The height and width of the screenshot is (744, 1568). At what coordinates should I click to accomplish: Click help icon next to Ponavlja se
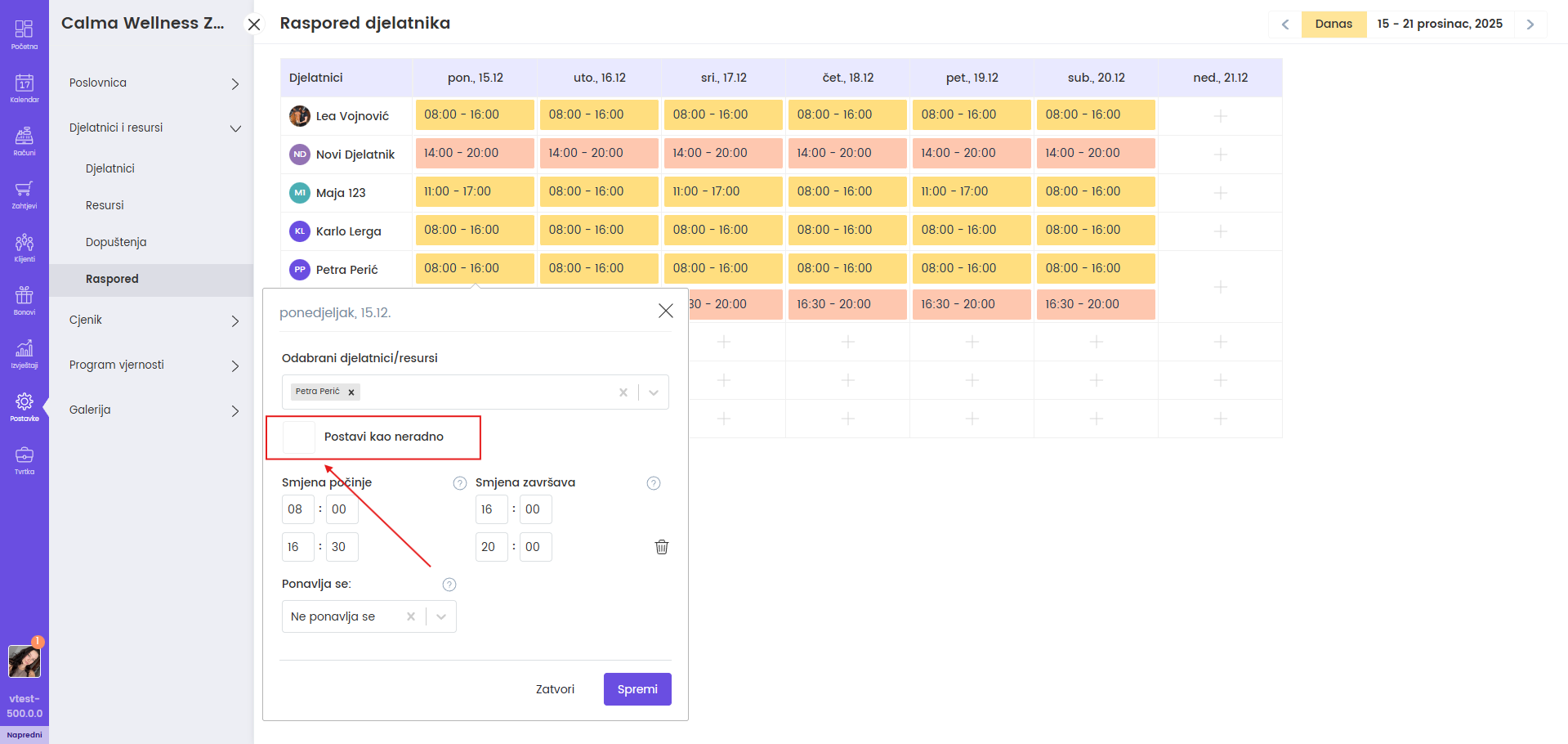449,585
